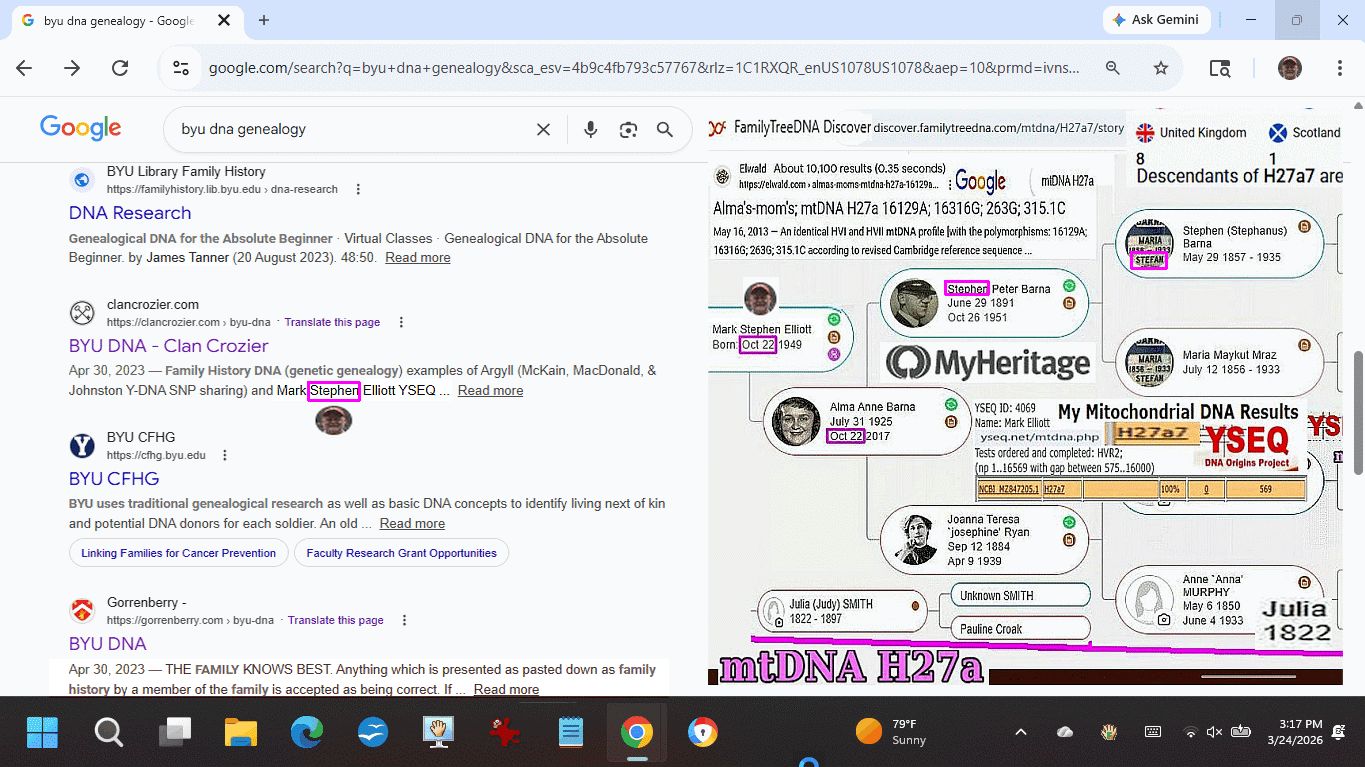Clear the search box text
This screenshot has width=1365, height=767.
point(543,129)
